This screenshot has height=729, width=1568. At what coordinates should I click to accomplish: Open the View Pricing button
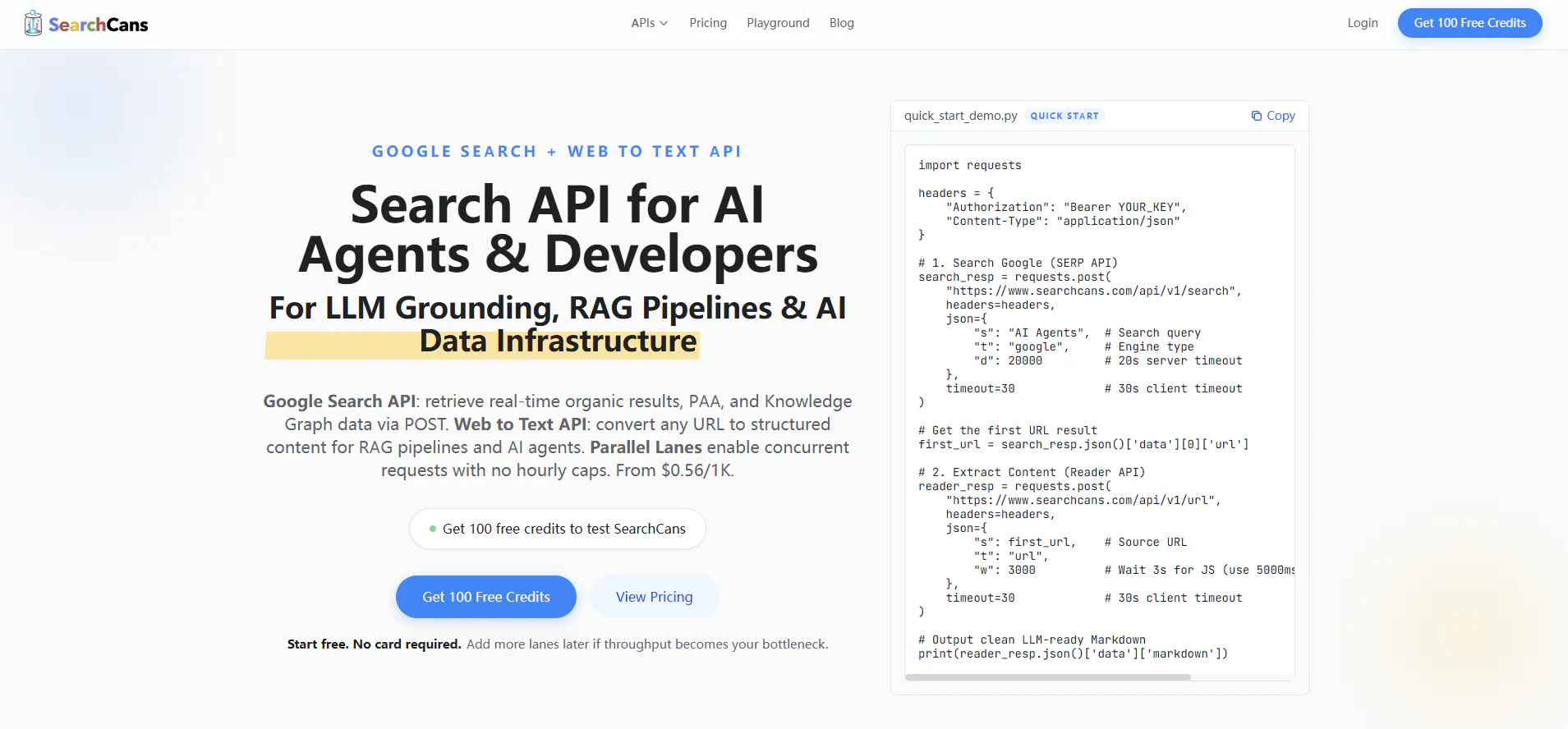tap(655, 597)
